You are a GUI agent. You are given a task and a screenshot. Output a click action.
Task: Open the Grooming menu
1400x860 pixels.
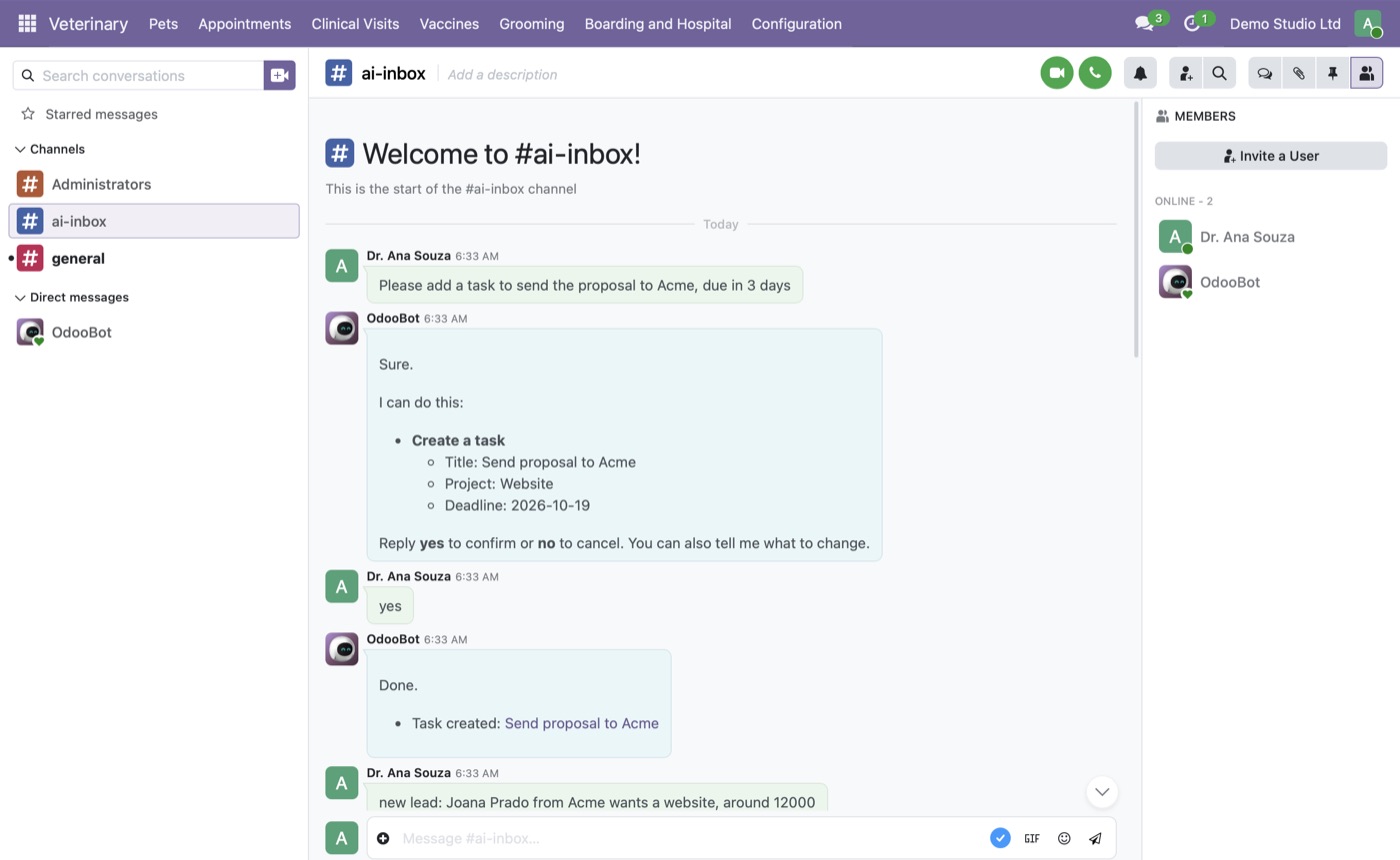[x=532, y=23]
